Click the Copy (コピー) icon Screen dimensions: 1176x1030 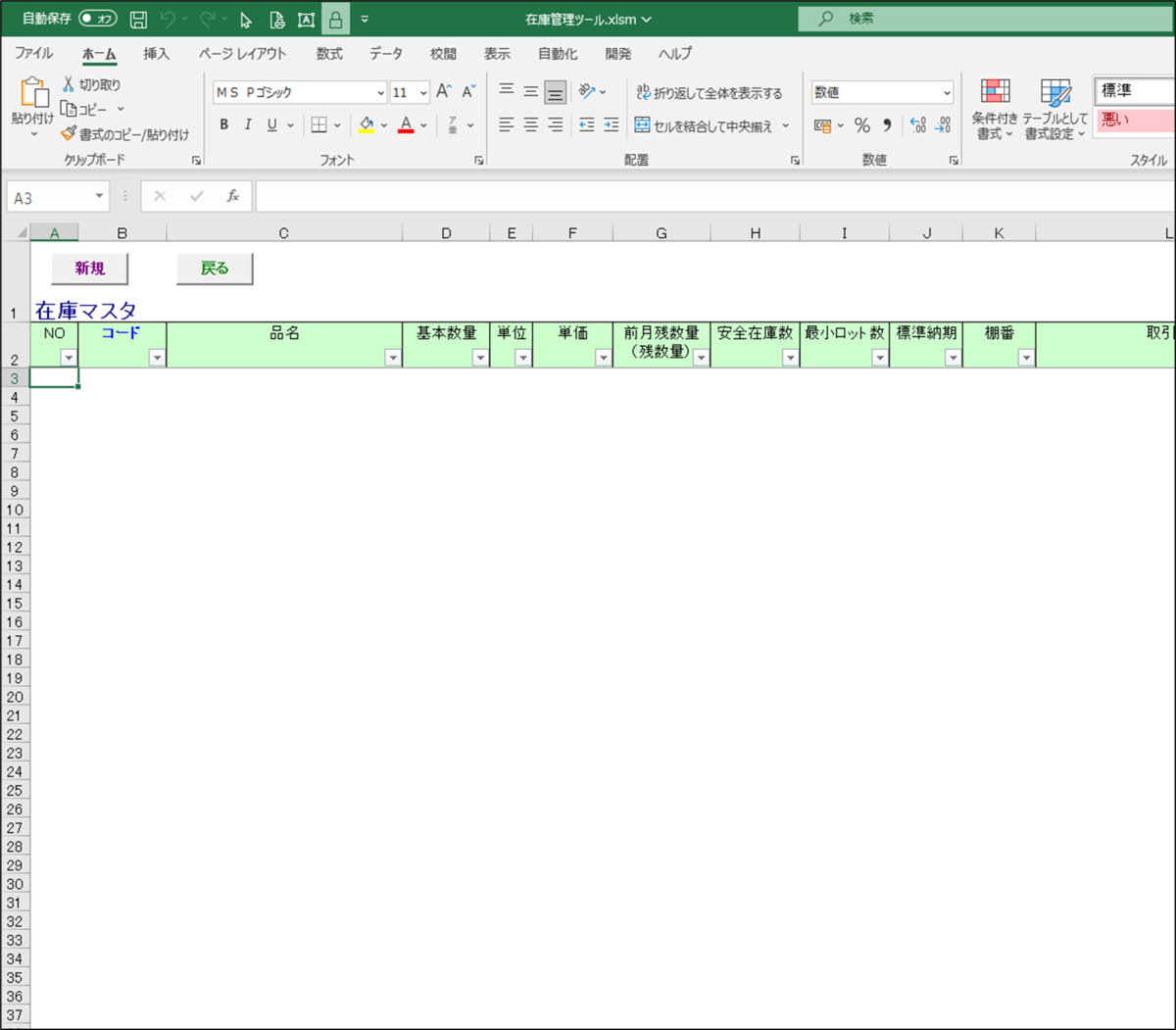click(68, 109)
